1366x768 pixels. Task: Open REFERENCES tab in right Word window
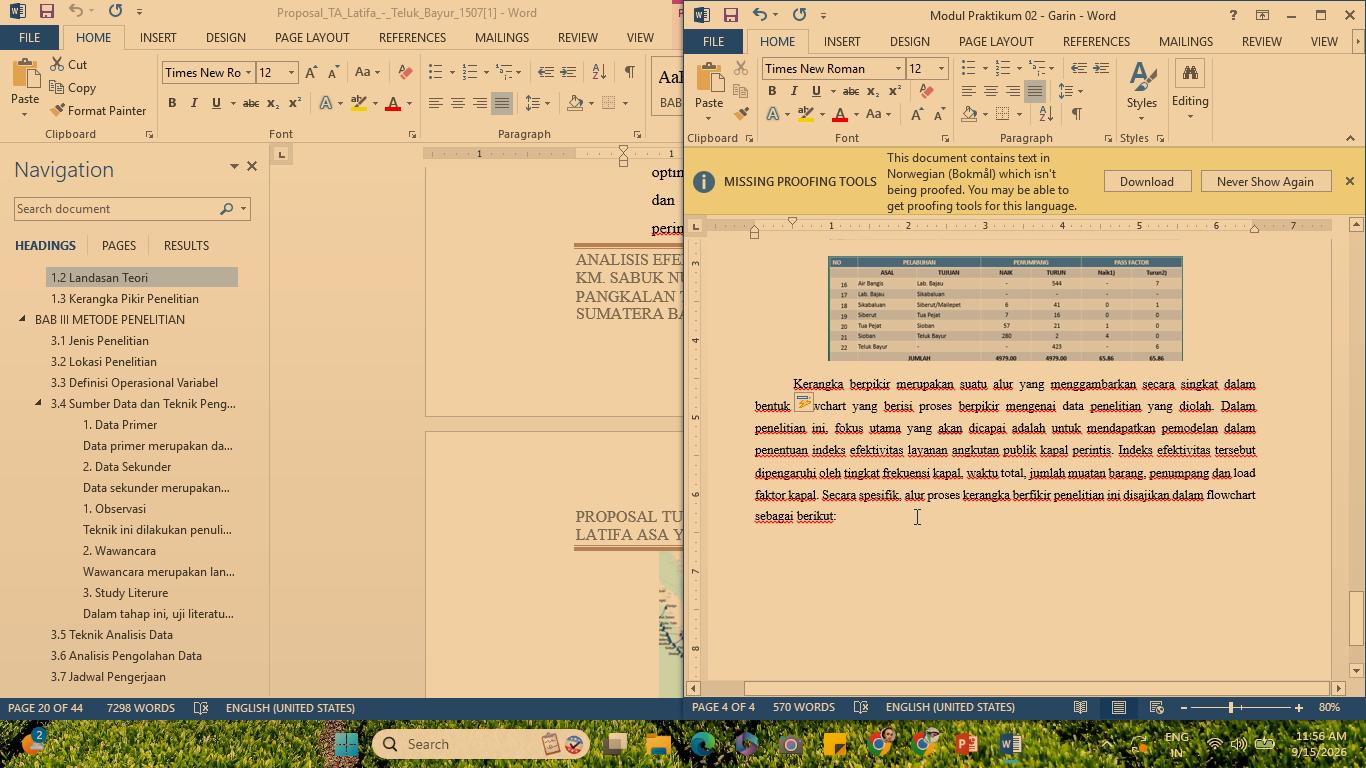[1096, 41]
